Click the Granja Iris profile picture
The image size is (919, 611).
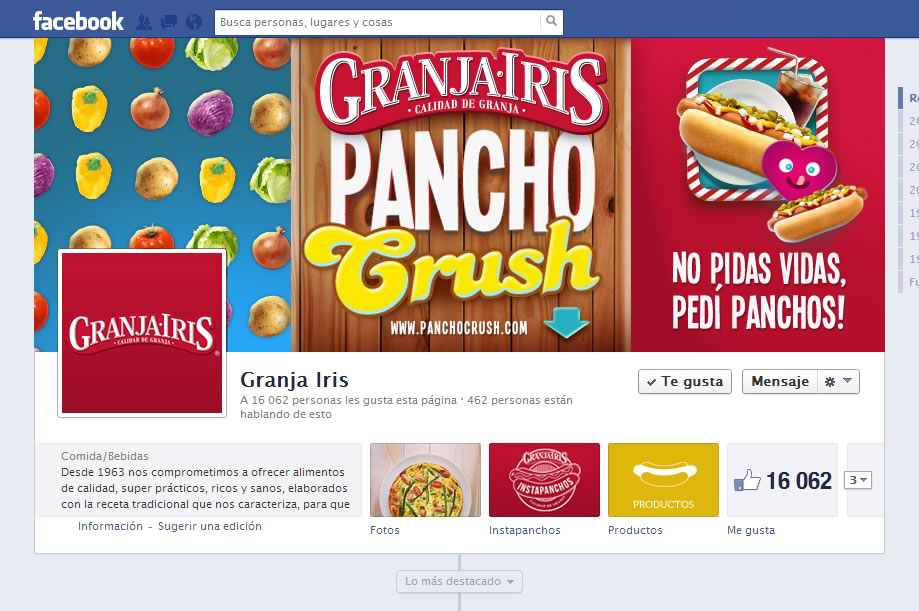pyautogui.click(x=142, y=333)
